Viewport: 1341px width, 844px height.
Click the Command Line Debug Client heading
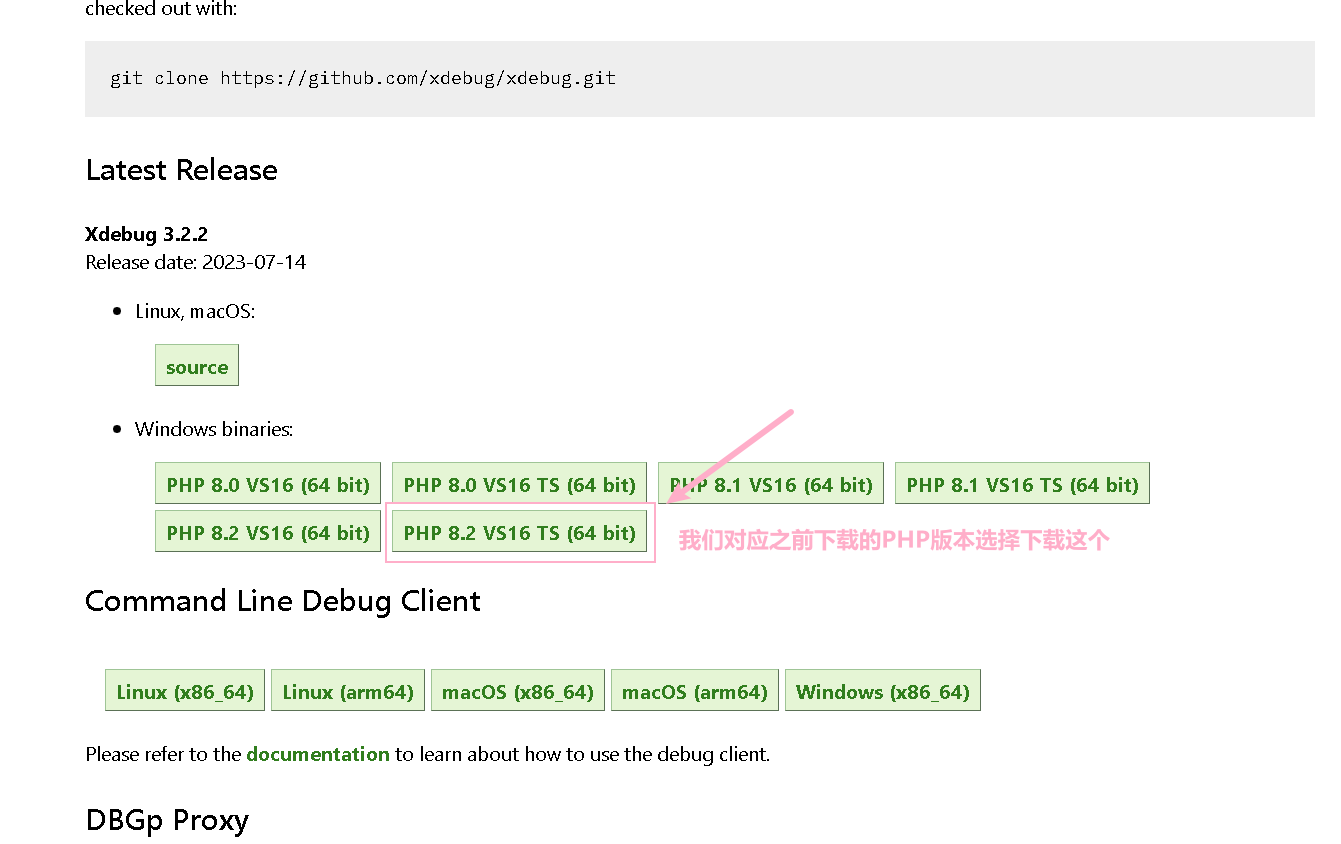click(283, 601)
